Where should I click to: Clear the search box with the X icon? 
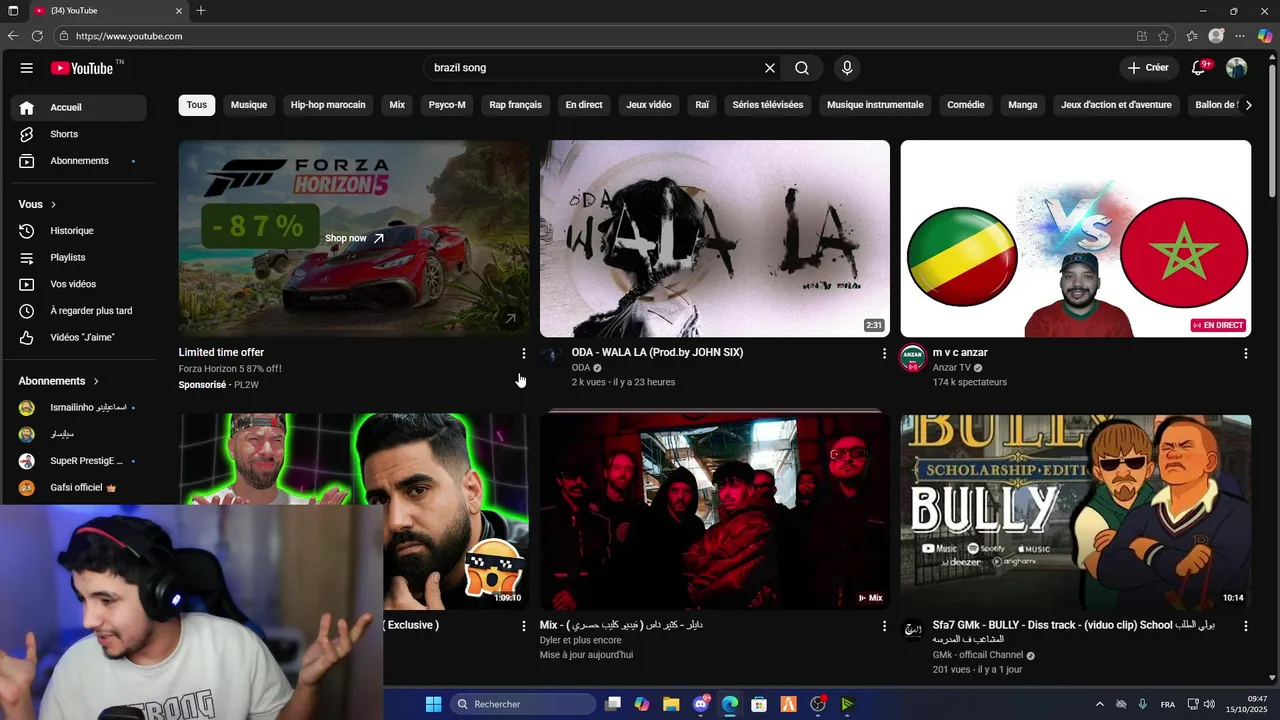coord(770,68)
